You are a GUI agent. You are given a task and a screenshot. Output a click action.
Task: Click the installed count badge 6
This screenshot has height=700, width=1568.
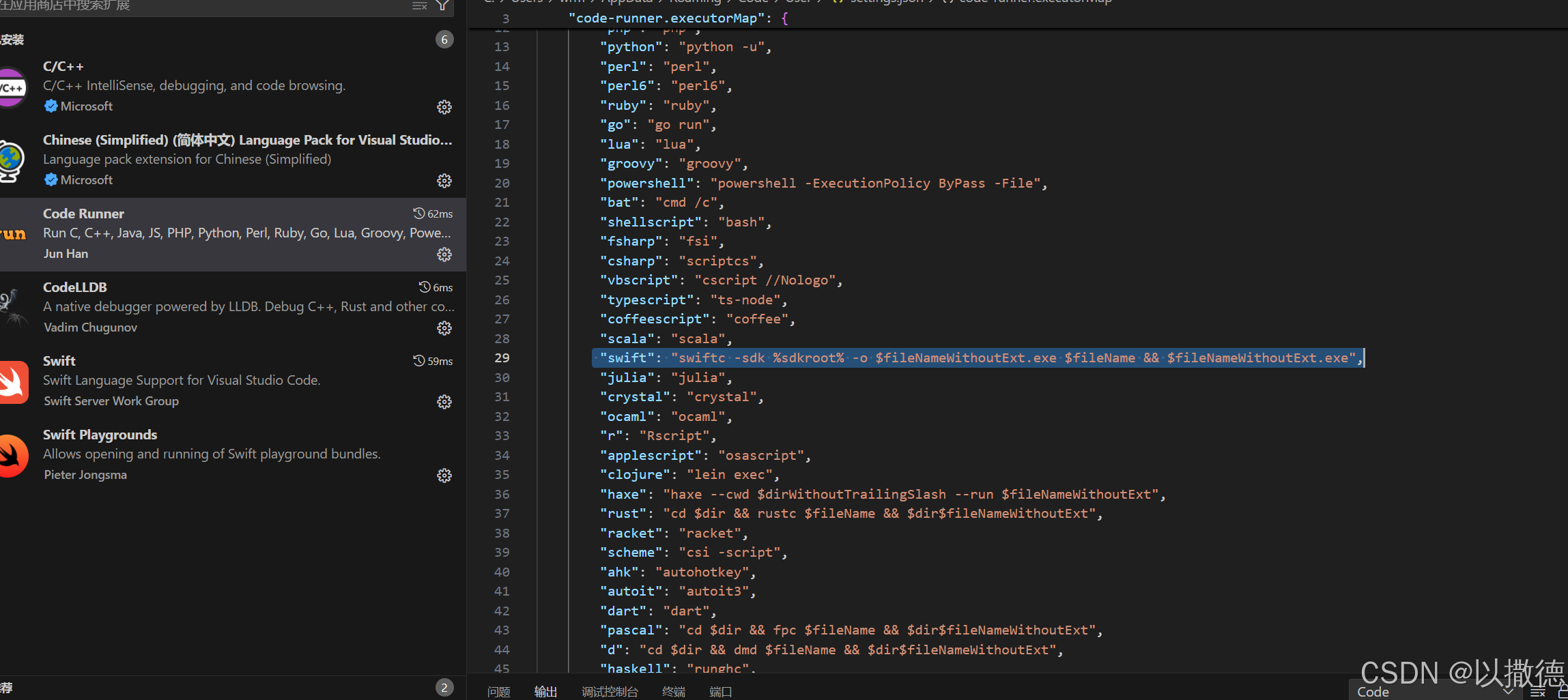click(444, 40)
